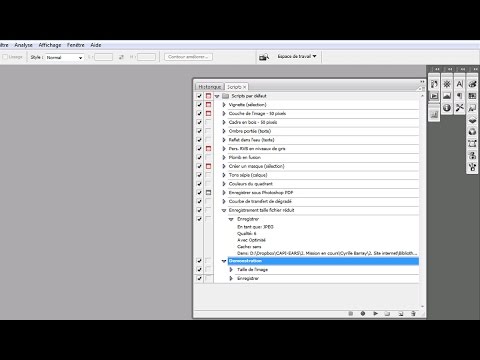Click the Contour amélioré button
Image resolution: width=480 pixels, height=360 pixels.
pos(188,57)
